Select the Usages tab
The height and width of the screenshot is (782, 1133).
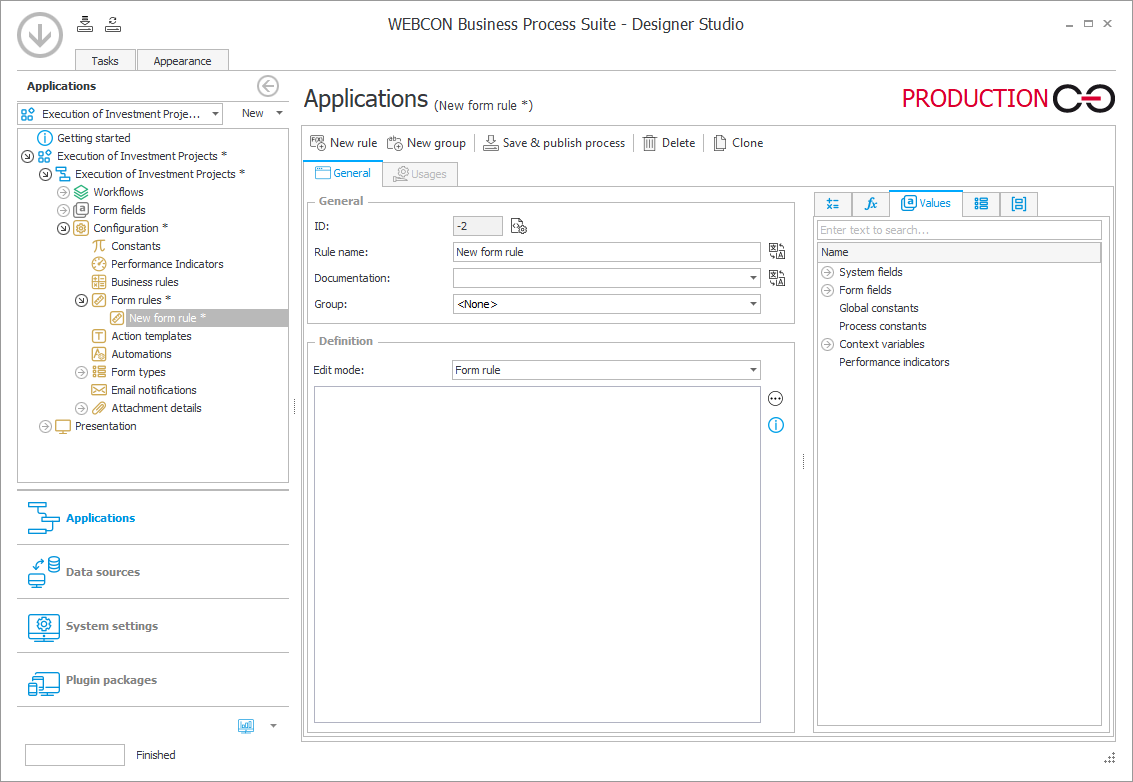point(420,173)
